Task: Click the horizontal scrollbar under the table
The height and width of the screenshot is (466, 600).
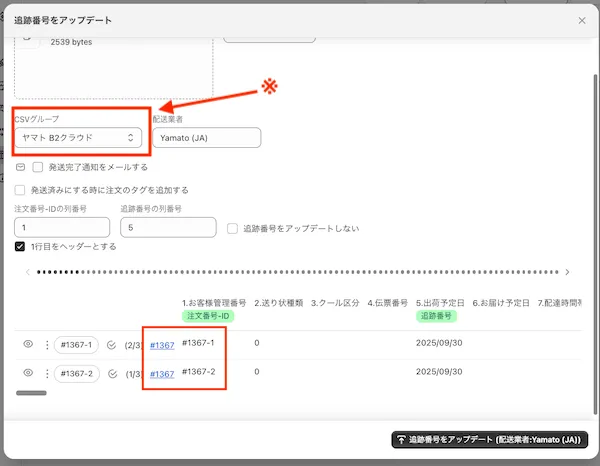Action: click(x=32, y=393)
